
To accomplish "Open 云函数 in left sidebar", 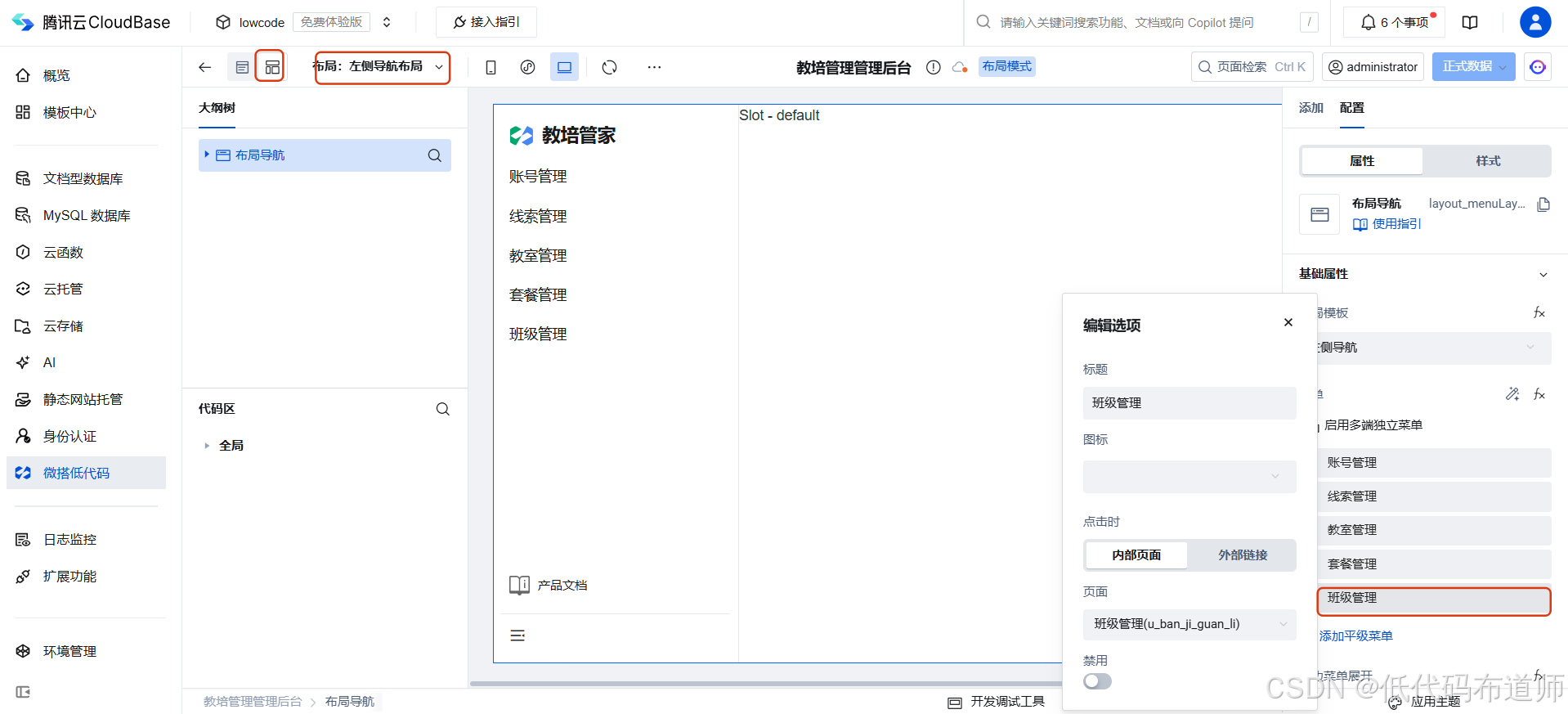I will click(63, 253).
